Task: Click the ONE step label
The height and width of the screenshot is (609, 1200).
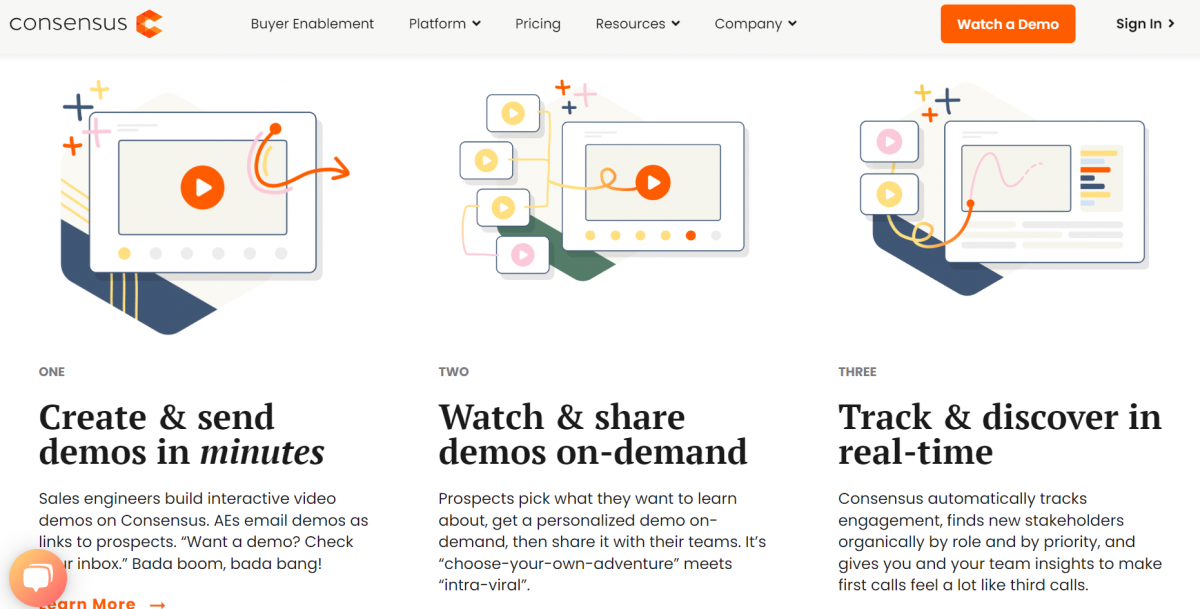Action: (x=52, y=372)
